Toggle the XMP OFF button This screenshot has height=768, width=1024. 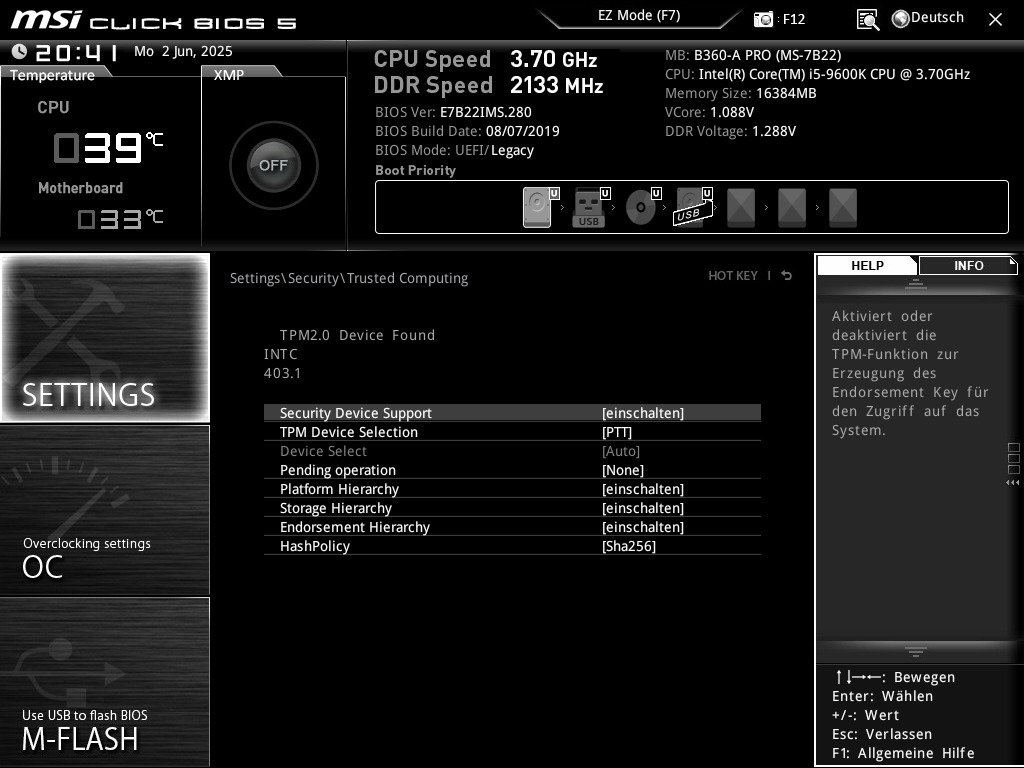click(274, 165)
